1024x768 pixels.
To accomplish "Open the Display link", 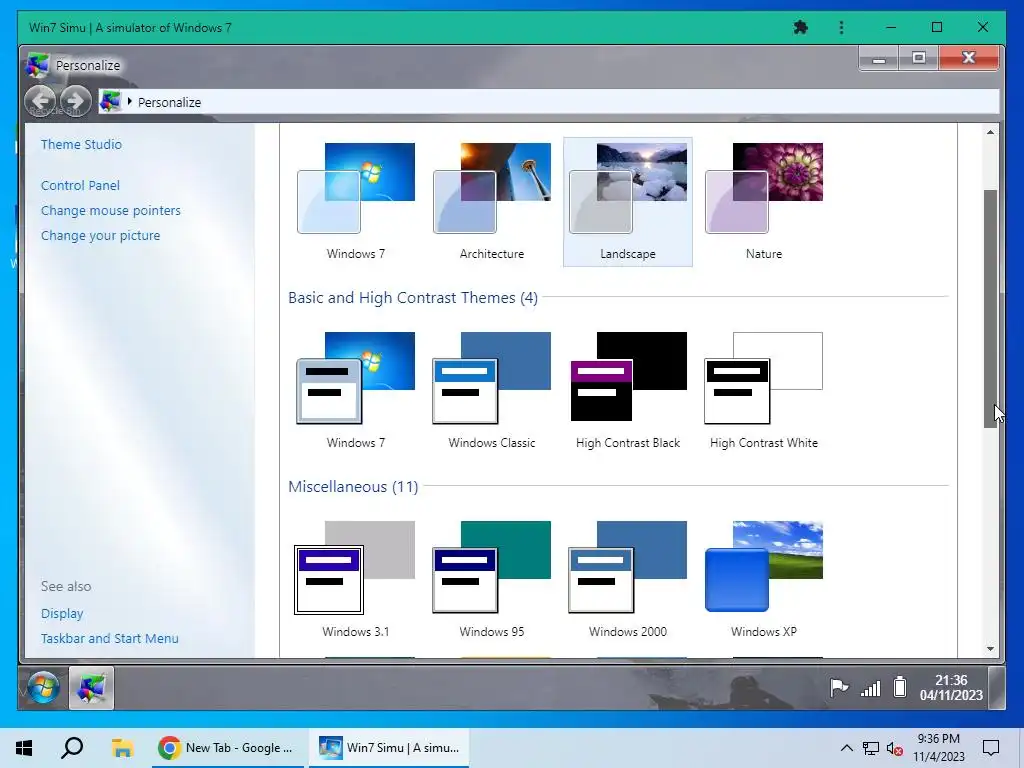I will (62, 613).
